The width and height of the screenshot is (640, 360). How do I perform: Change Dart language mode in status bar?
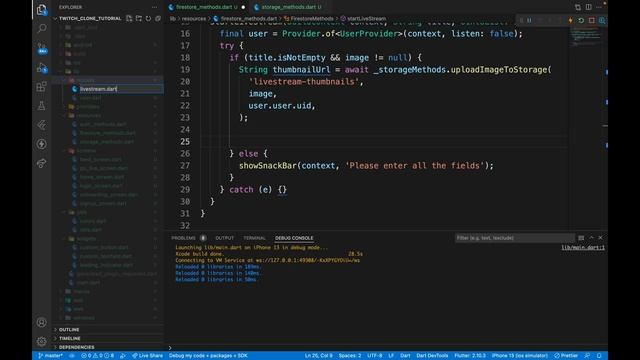(x=405, y=356)
